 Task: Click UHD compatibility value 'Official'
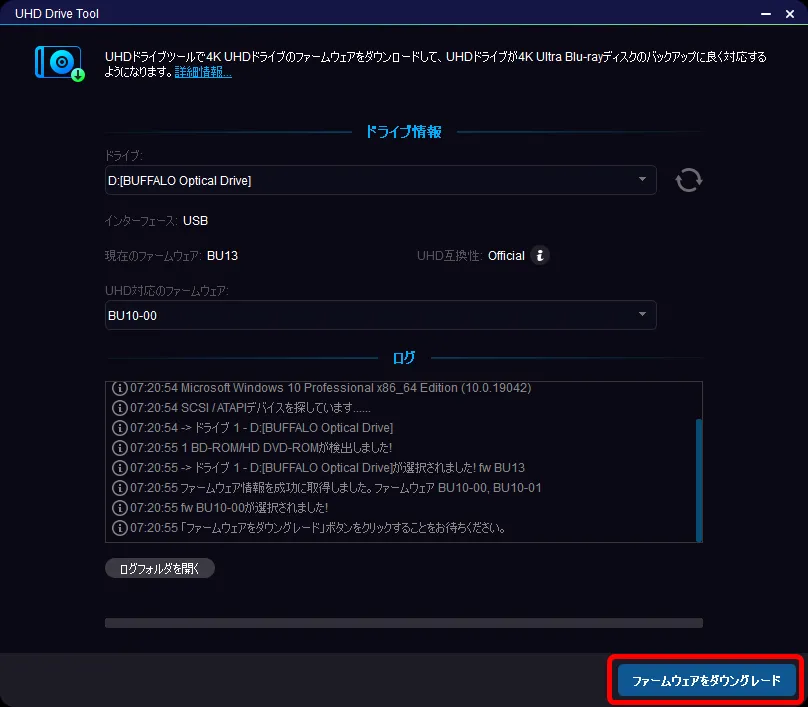point(506,256)
